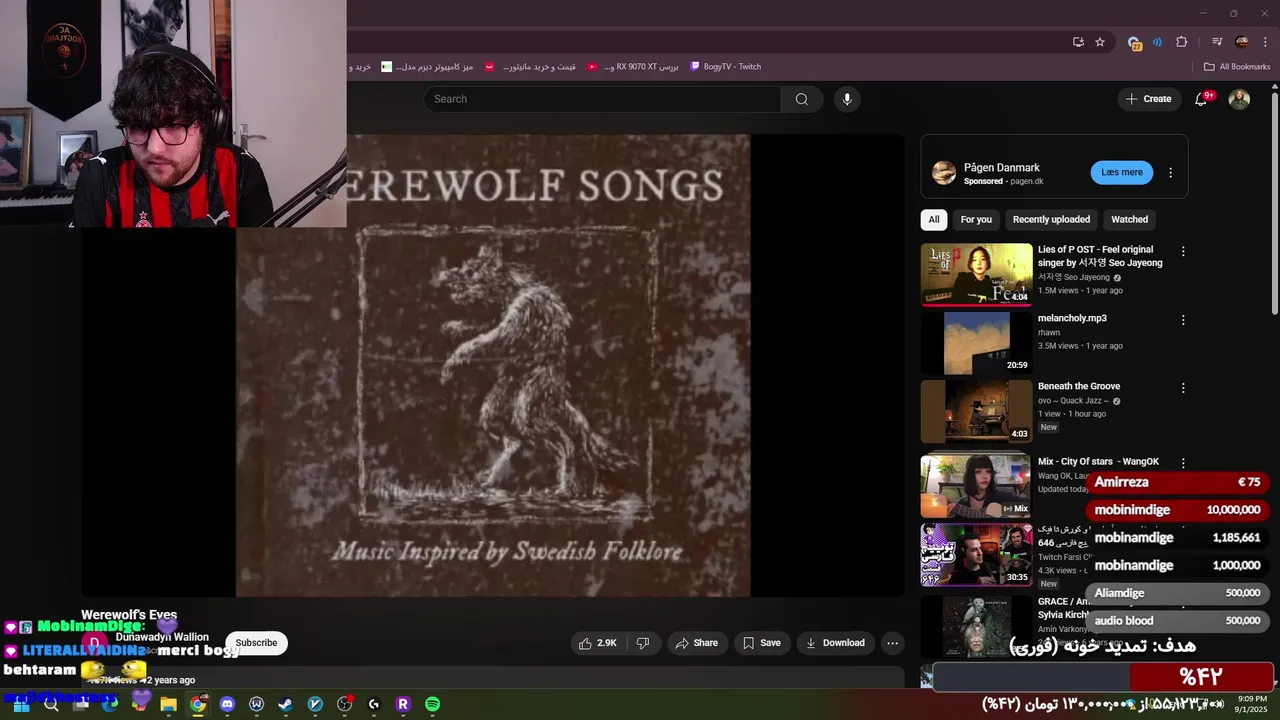The image size is (1280, 720).
Task: Click into the YouTube search field
Action: 603,99
